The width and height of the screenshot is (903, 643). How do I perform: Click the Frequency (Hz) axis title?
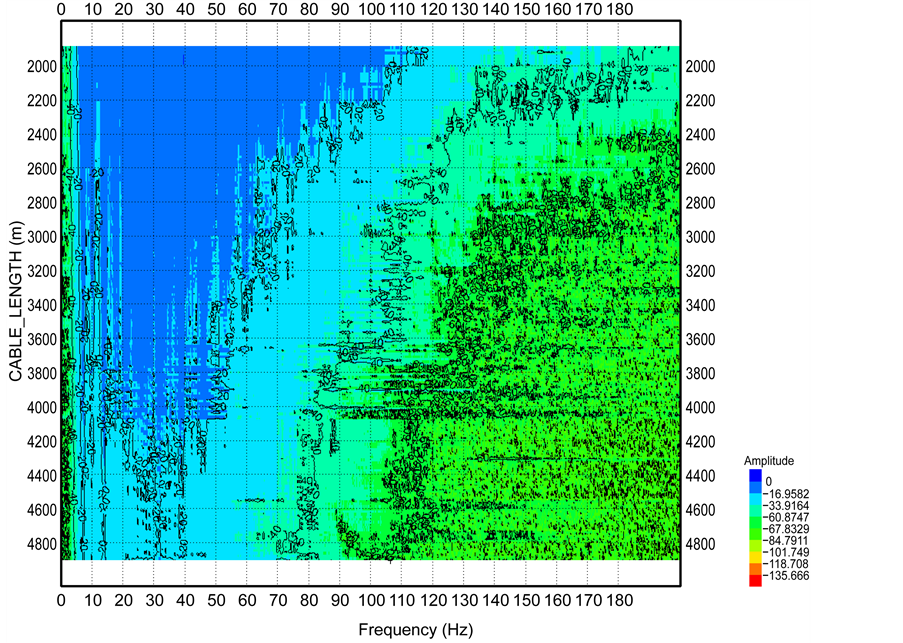coord(415,630)
